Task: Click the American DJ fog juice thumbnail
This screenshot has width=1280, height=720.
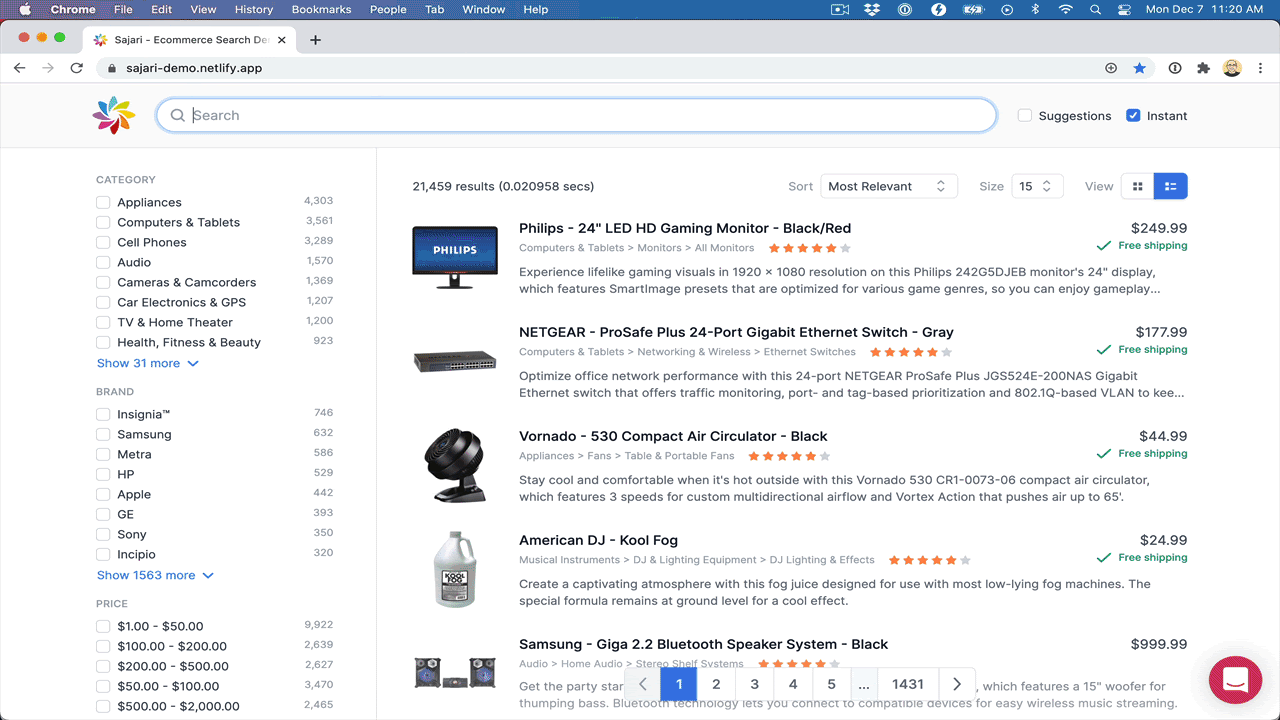Action: coord(455,569)
